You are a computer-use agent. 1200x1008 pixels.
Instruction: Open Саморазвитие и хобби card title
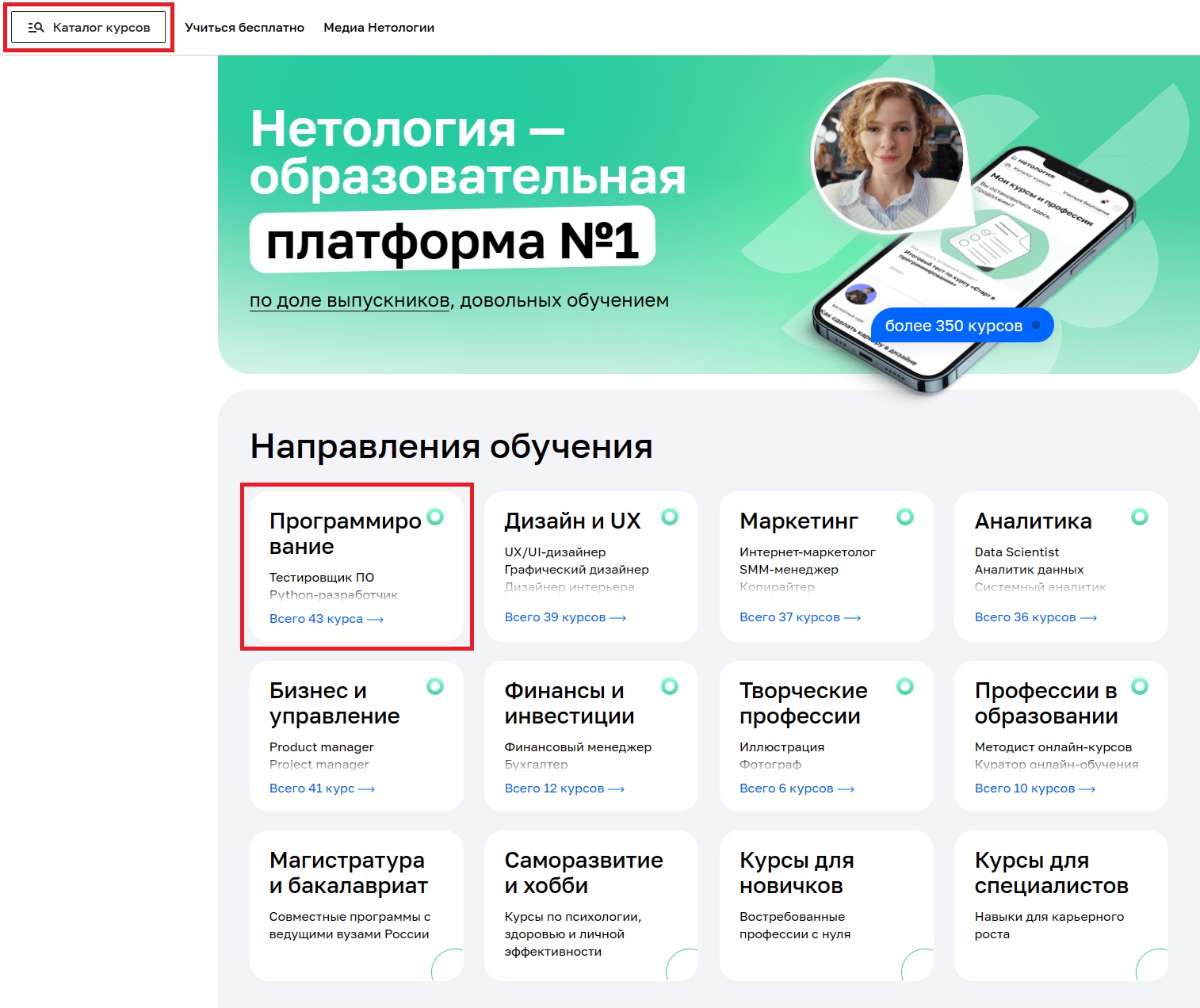pyautogui.click(x=583, y=872)
